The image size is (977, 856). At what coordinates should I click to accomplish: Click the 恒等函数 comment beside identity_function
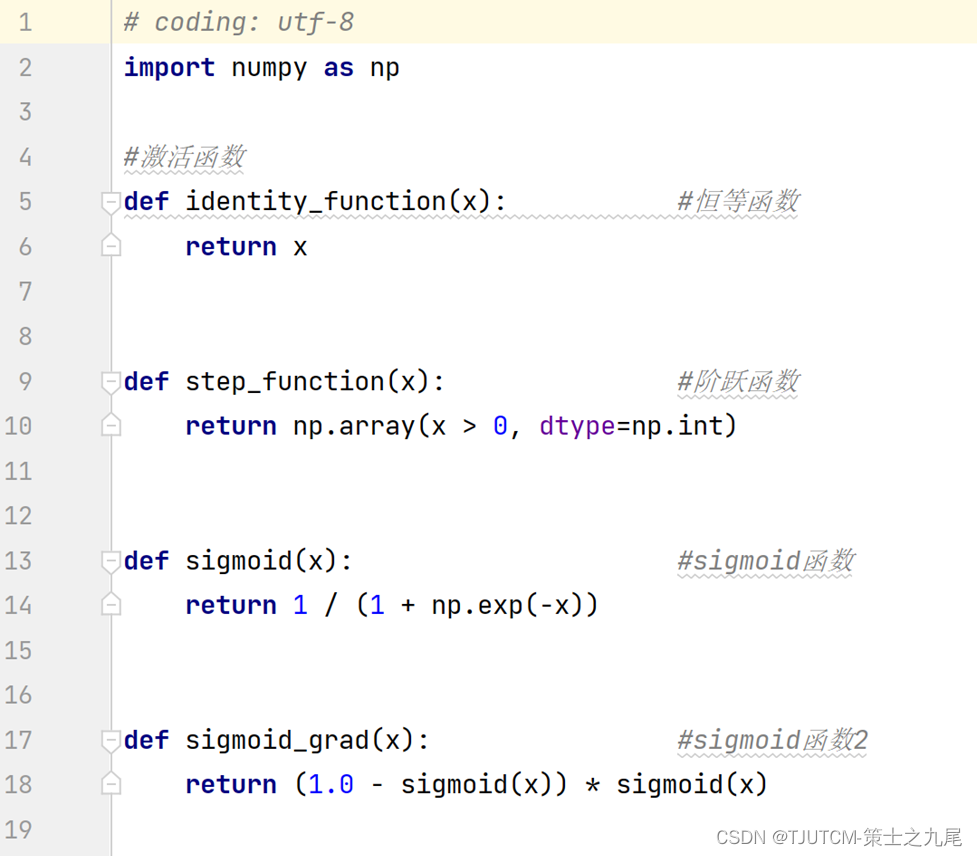coord(736,201)
